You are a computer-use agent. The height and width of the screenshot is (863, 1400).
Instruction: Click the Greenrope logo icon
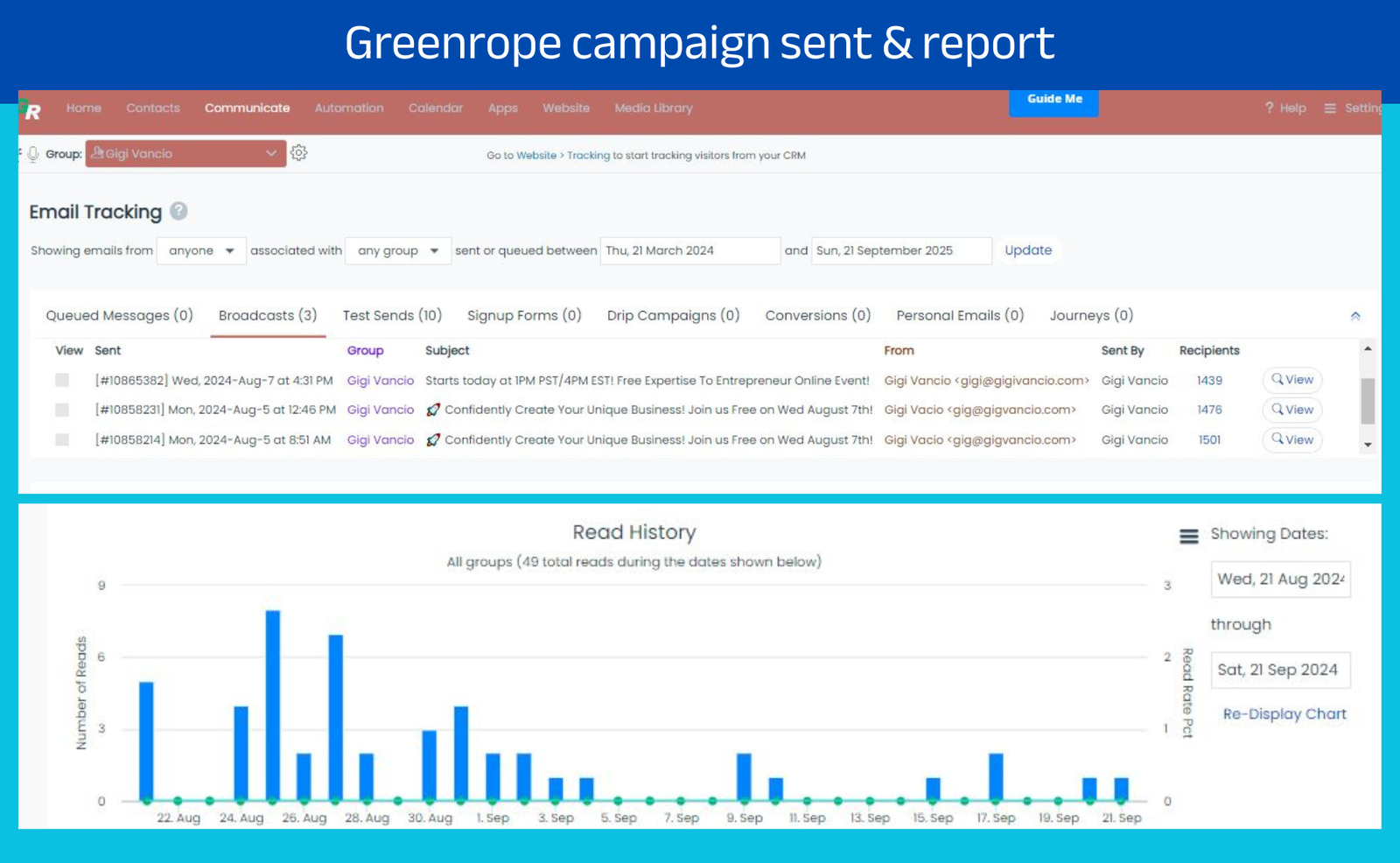[31, 110]
